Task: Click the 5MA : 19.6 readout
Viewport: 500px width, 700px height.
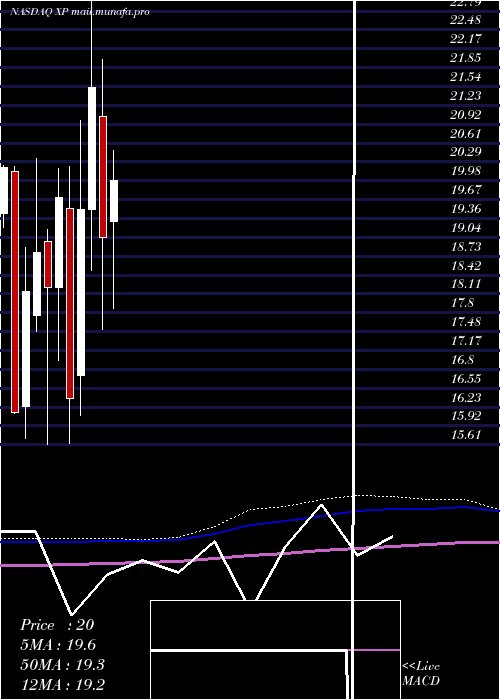Action: tap(58, 645)
